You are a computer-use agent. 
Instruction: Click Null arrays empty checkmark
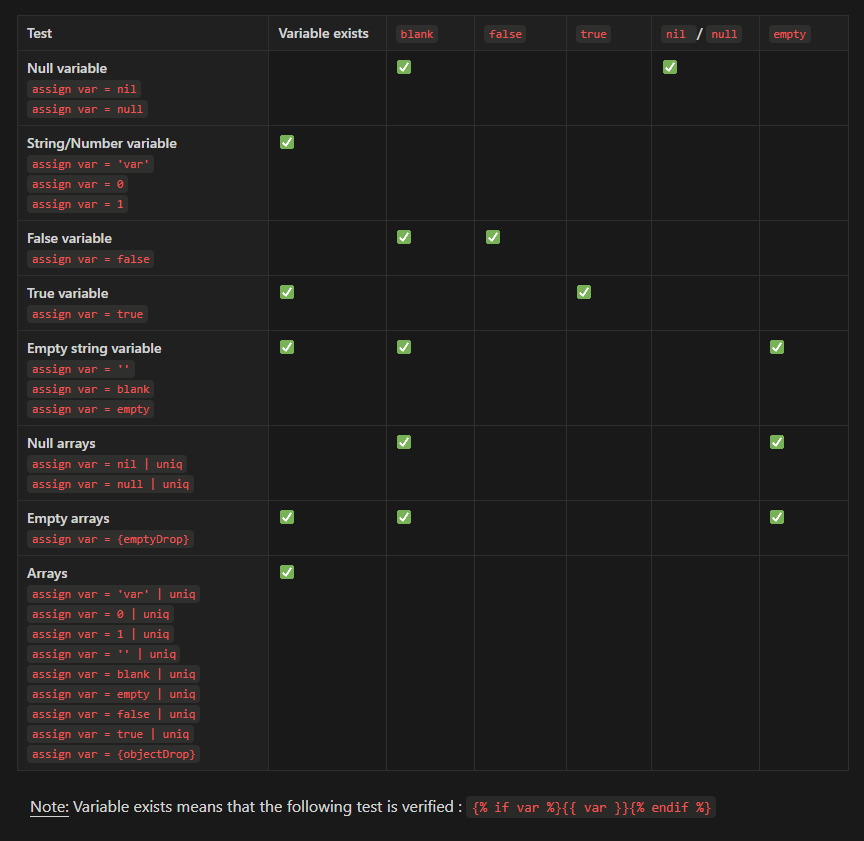[777, 442]
